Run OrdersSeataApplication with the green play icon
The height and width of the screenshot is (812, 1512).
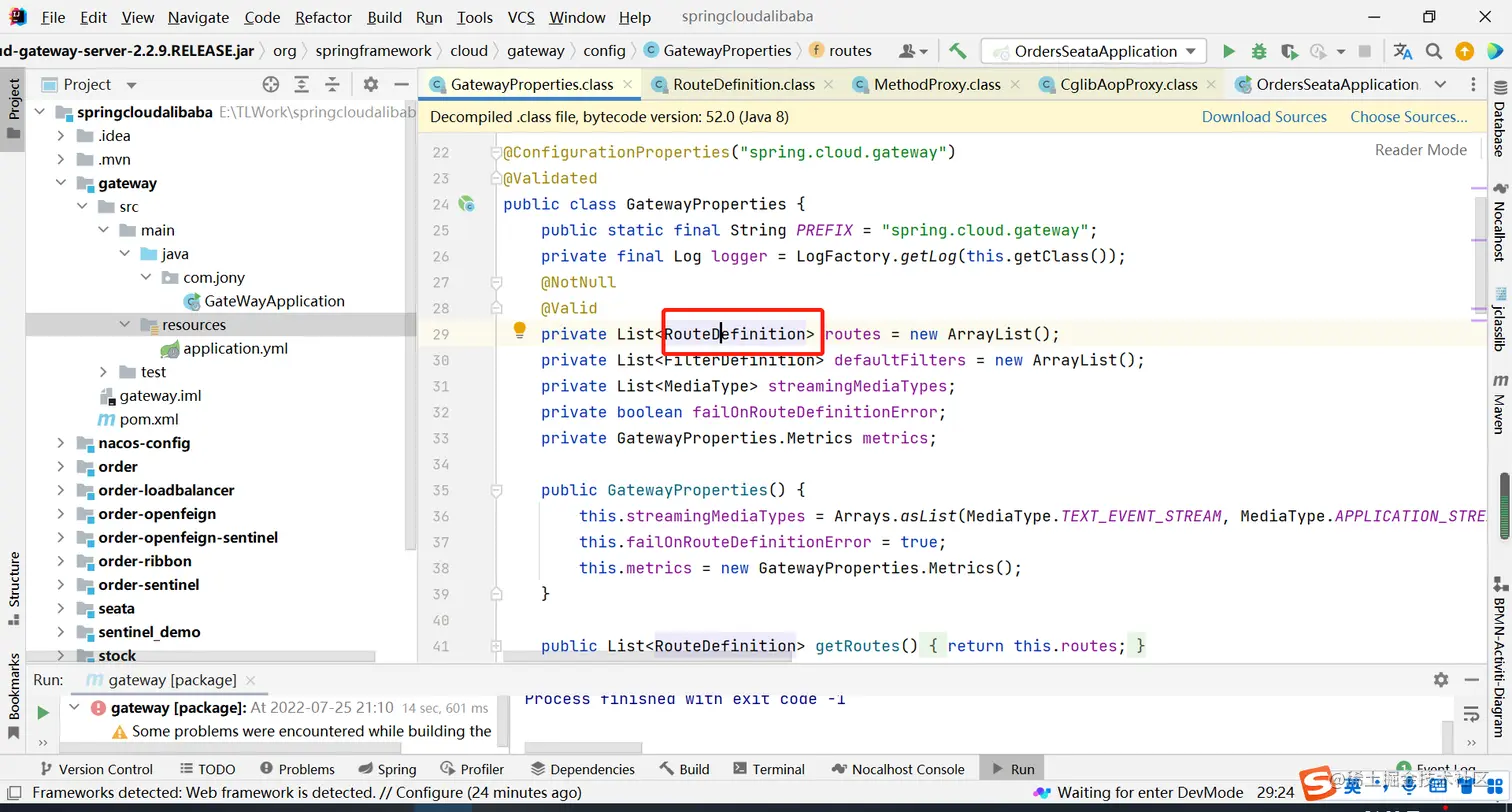(x=1229, y=51)
